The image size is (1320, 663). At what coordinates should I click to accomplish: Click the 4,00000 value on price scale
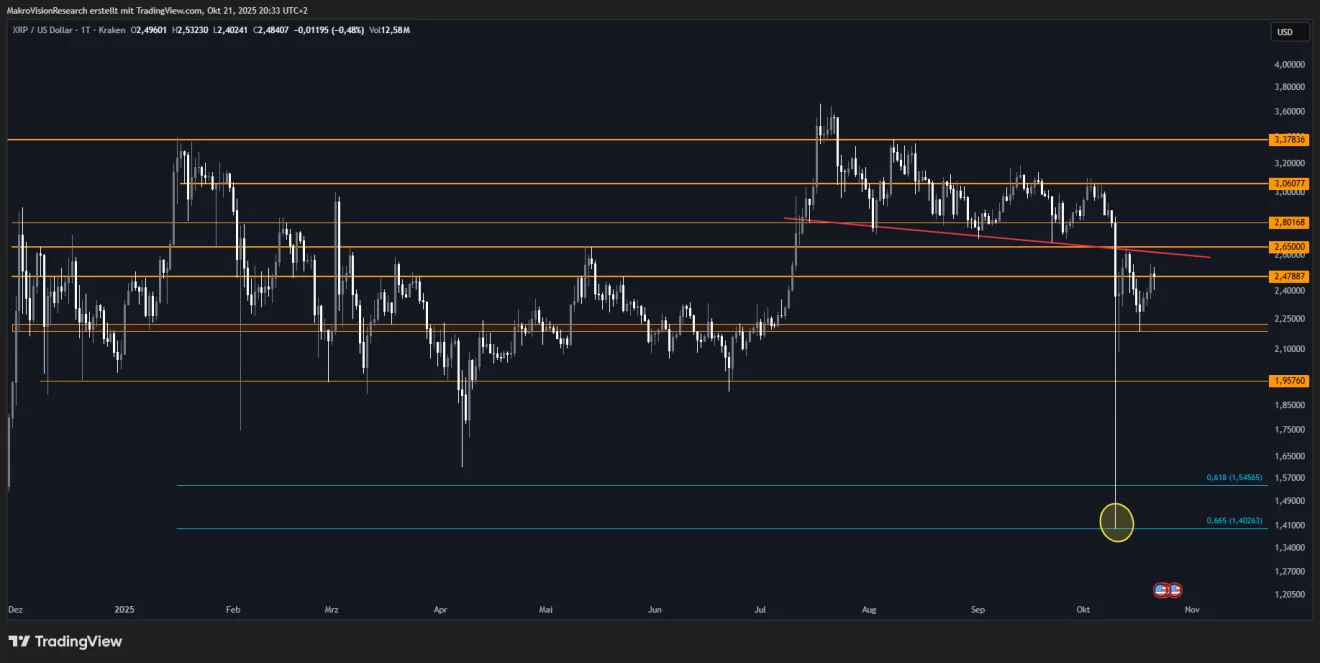pos(1289,64)
